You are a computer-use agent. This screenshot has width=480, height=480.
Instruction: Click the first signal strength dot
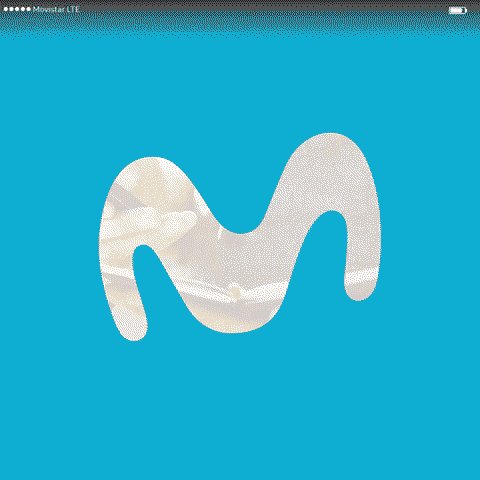tap(6, 9)
